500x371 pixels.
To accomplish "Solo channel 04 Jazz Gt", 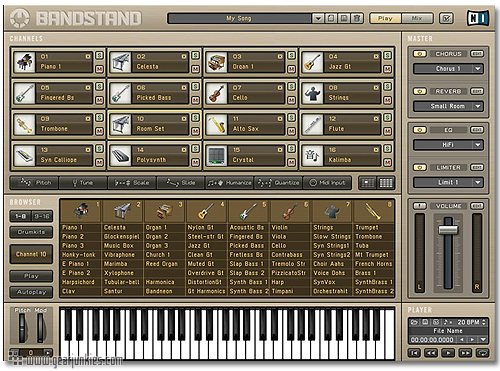I will pos(387,56).
